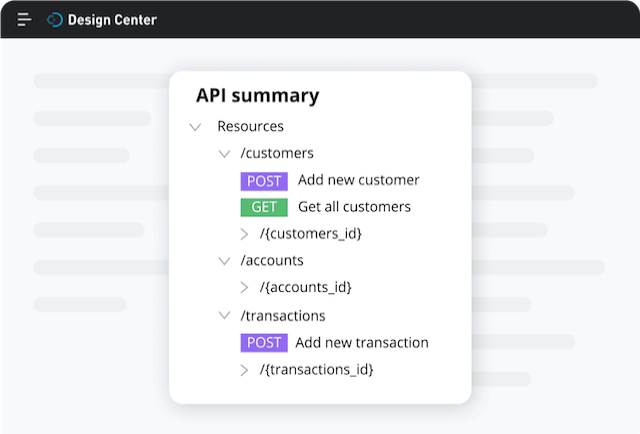Viewport: 640px width, 434px height.
Task: Expand the /{transactions_id} node
Action: coord(244,370)
